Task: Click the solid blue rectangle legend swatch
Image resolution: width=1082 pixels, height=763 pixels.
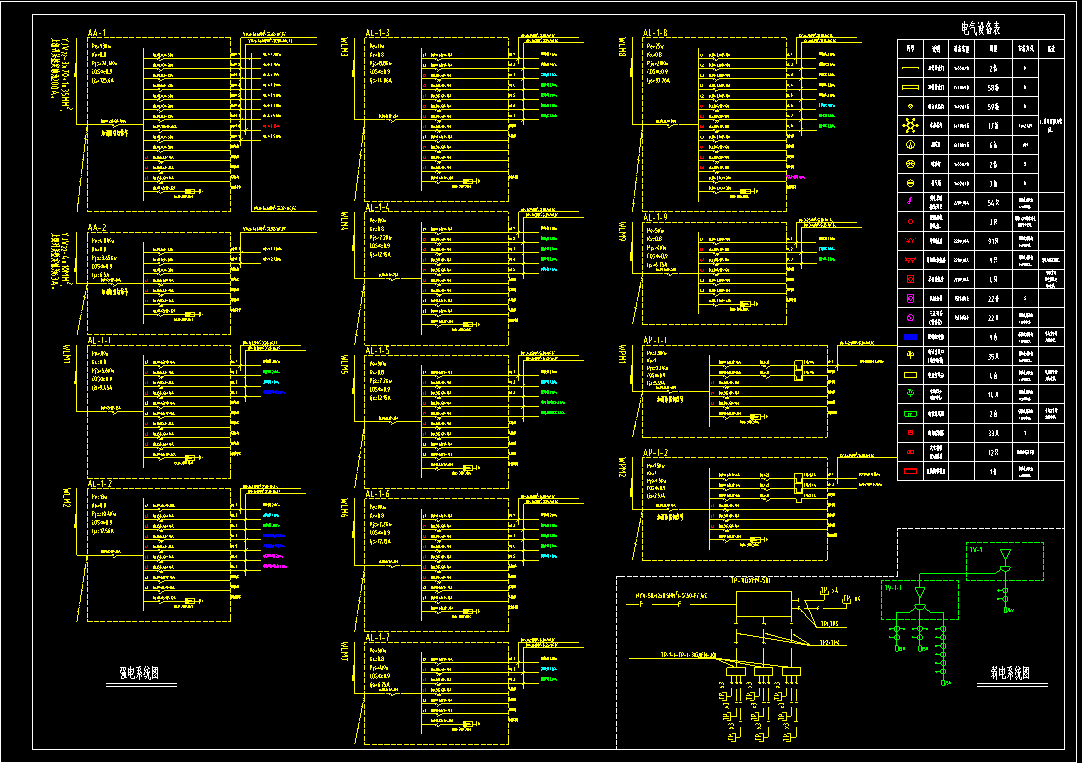Action: tap(911, 338)
